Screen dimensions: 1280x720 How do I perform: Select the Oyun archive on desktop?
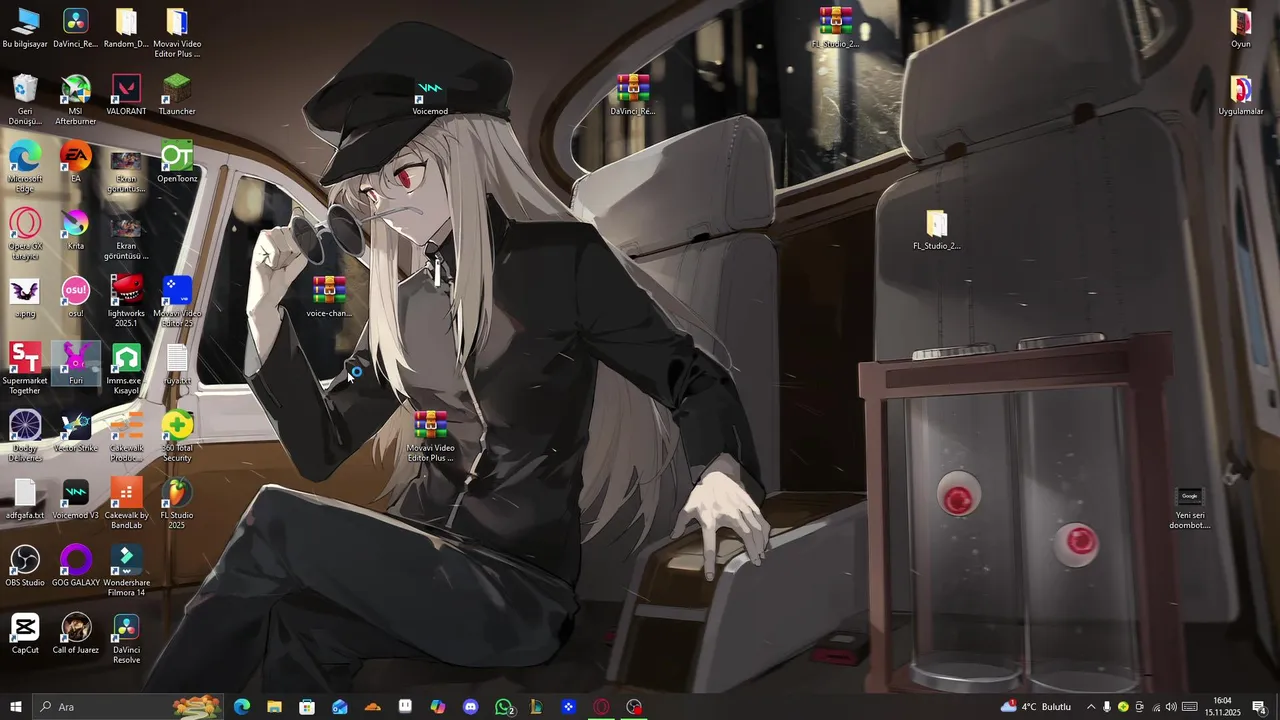1241,29
